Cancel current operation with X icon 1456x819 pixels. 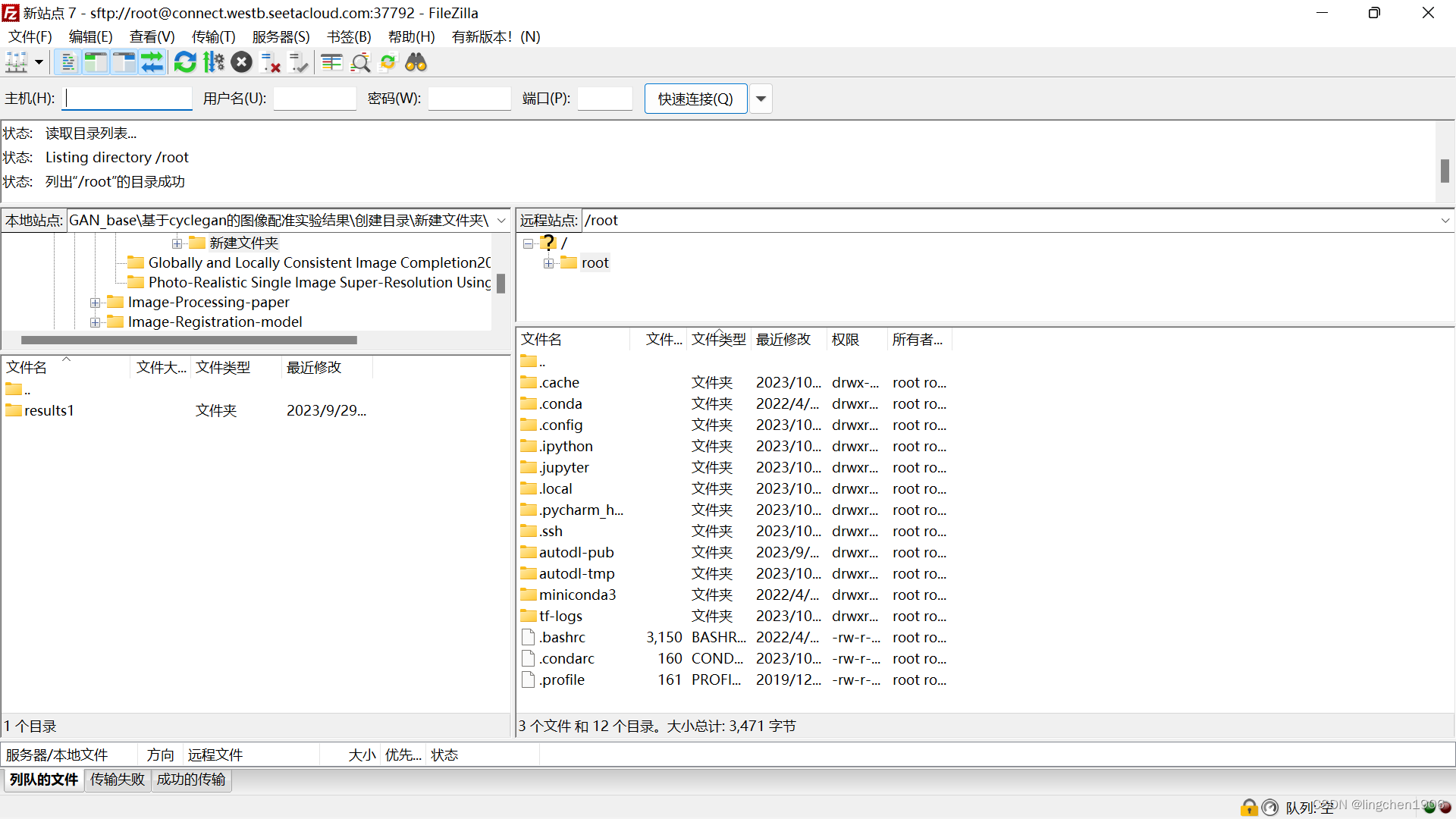pos(242,62)
